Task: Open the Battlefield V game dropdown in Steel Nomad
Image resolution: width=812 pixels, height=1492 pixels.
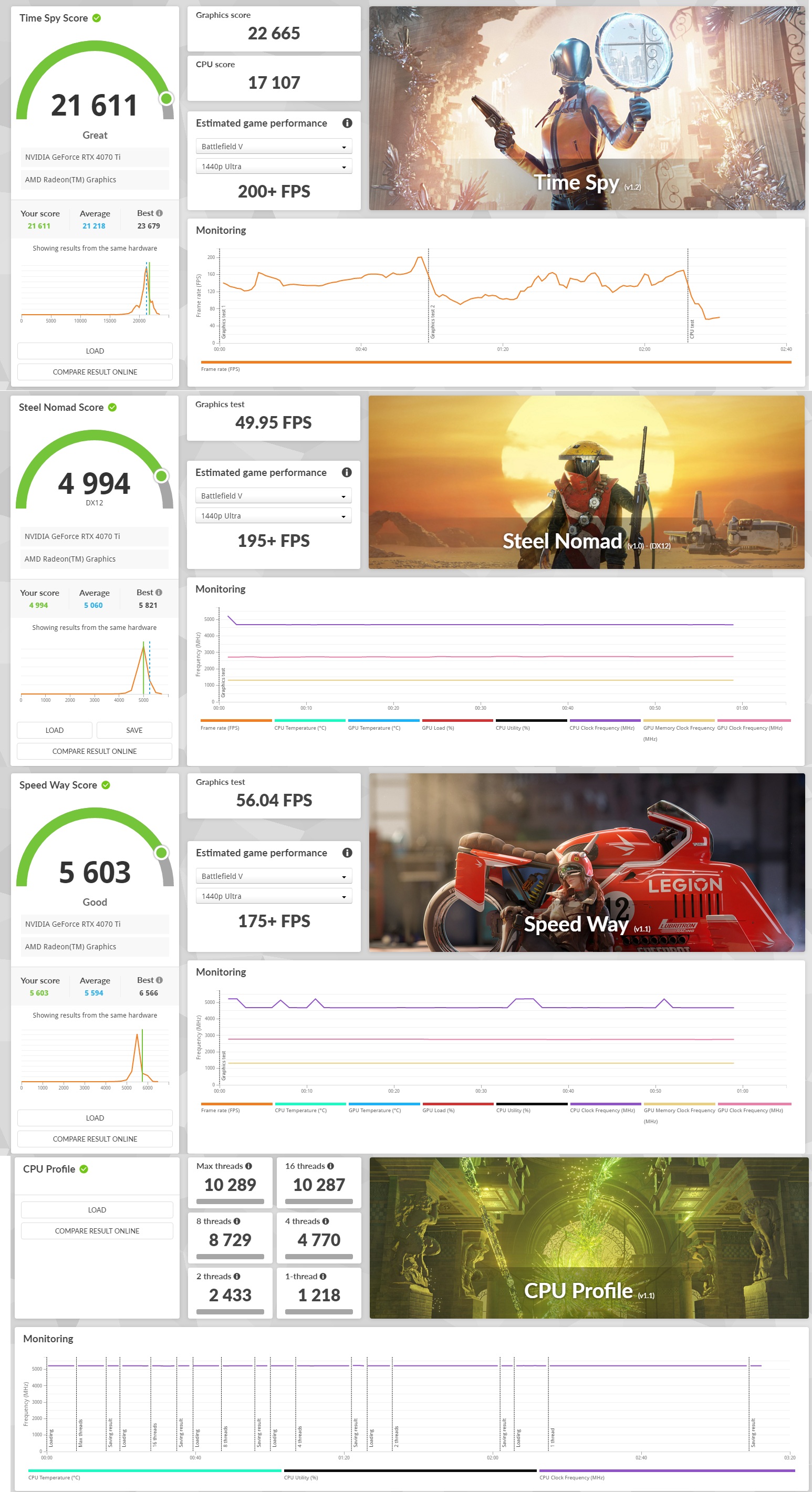Action: [273, 496]
